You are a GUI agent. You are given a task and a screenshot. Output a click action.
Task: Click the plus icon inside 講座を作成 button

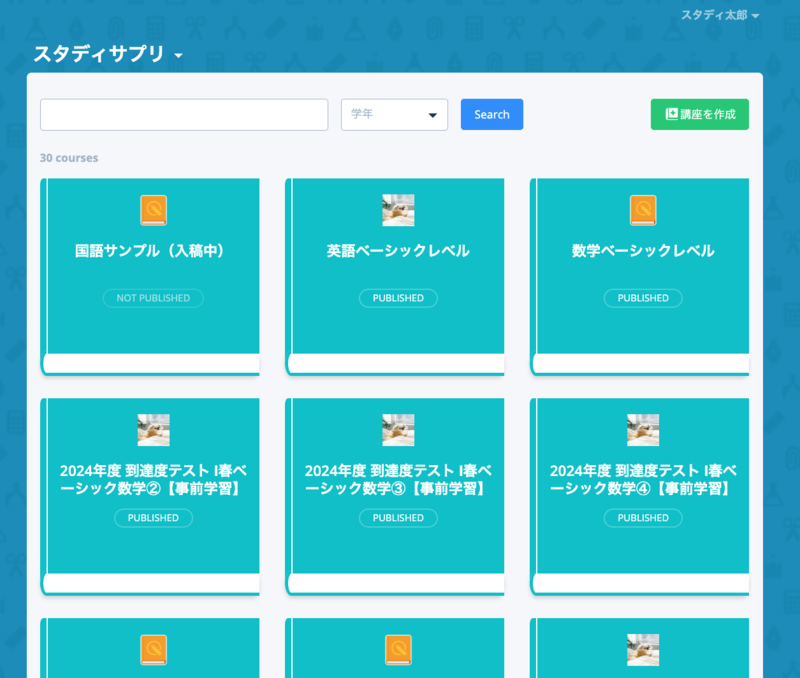(671, 114)
